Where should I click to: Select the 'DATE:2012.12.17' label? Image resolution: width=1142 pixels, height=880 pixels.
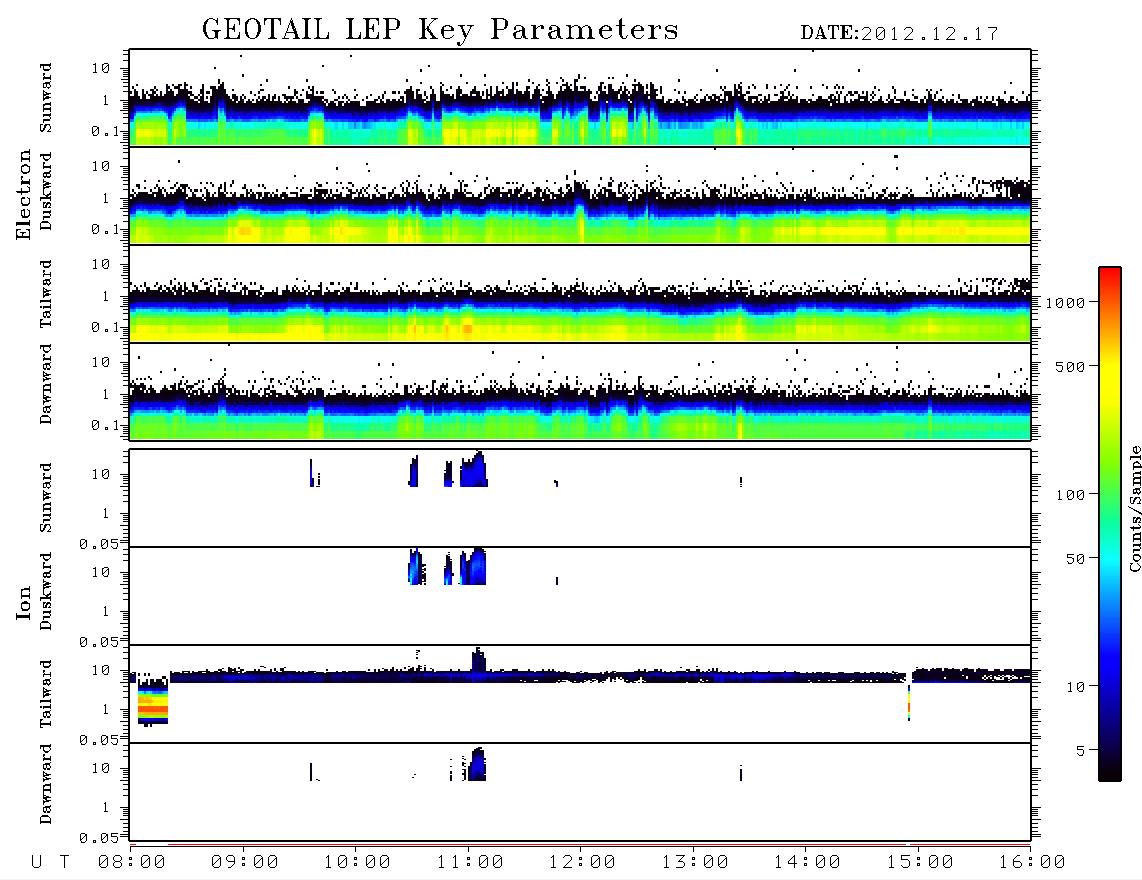coord(899,34)
